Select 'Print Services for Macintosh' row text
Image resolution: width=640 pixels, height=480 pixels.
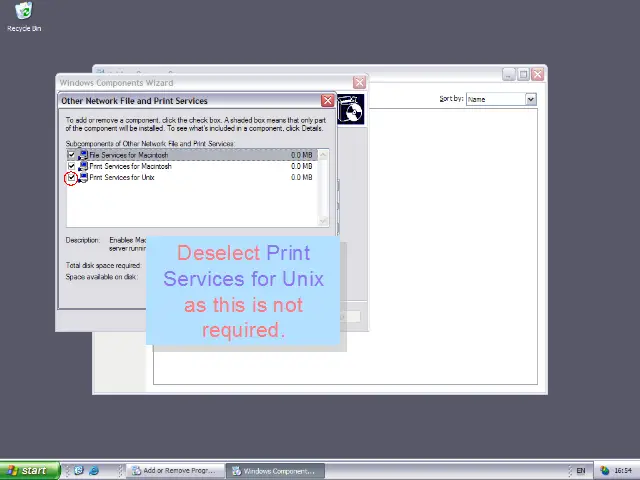(130, 166)
